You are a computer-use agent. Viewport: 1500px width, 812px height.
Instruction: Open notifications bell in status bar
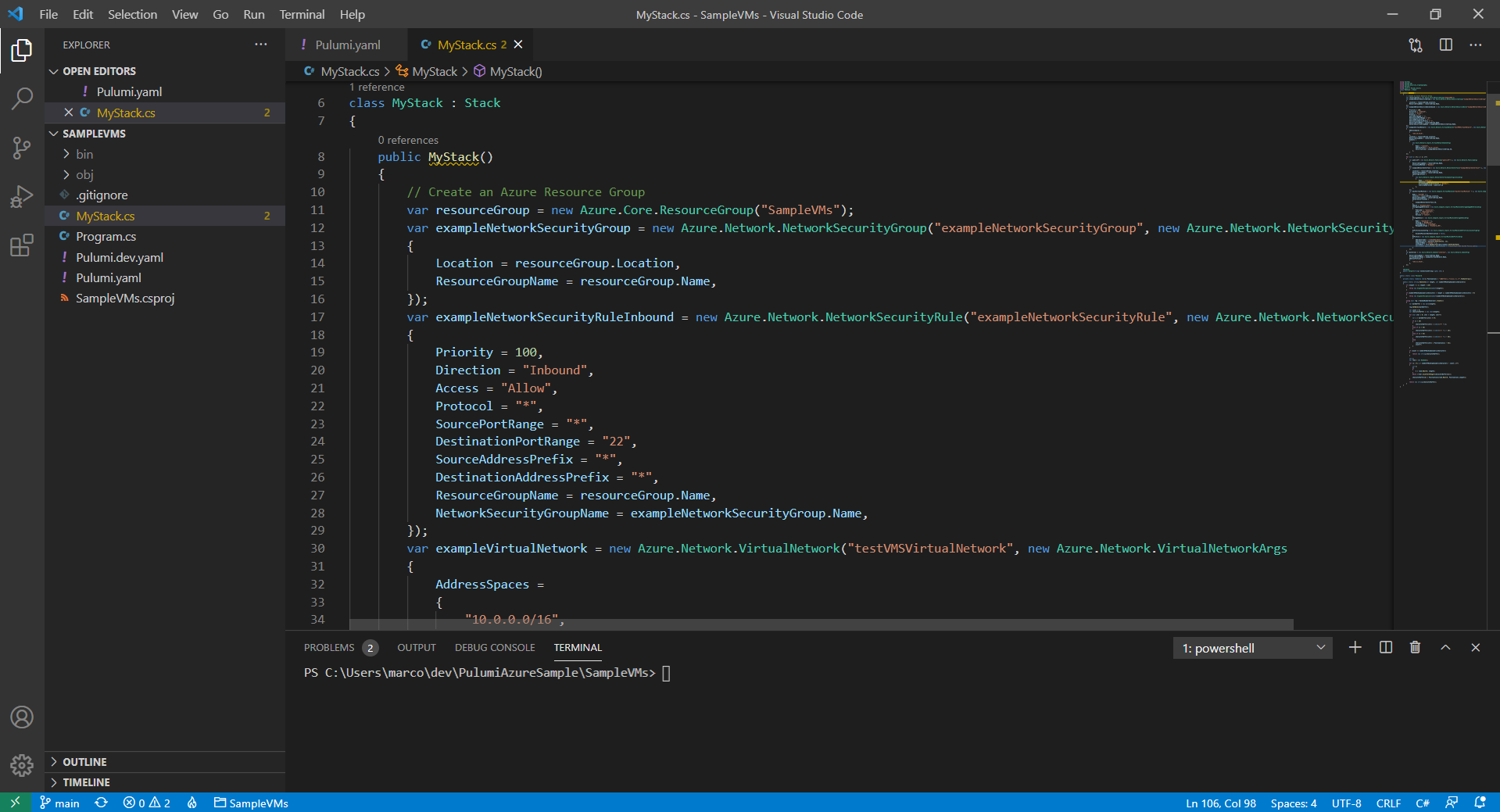tap(1480, 803)
